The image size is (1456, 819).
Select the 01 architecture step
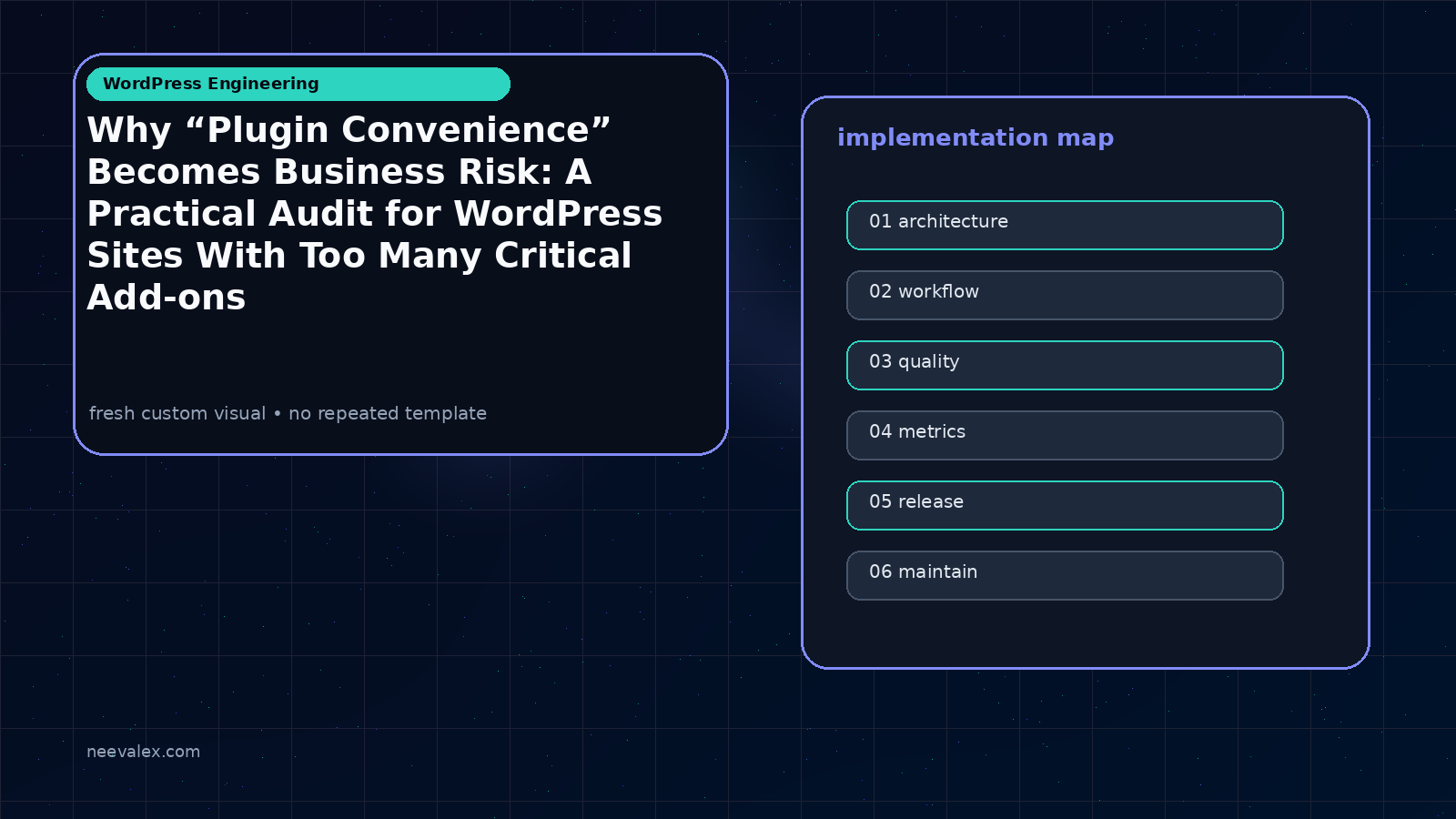click(1065, 225)
